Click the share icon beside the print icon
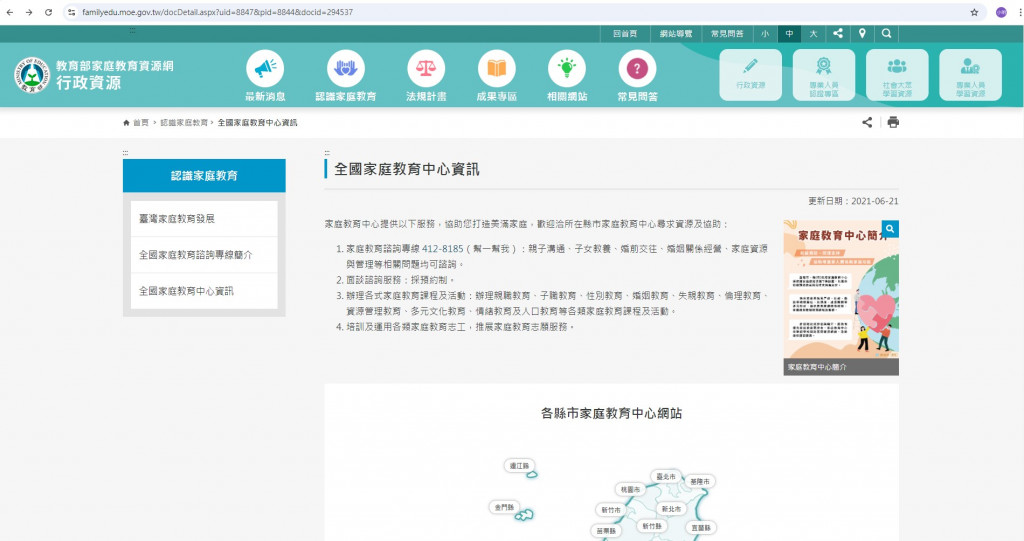Screen dimensions: 1024x541 point(867,122)
